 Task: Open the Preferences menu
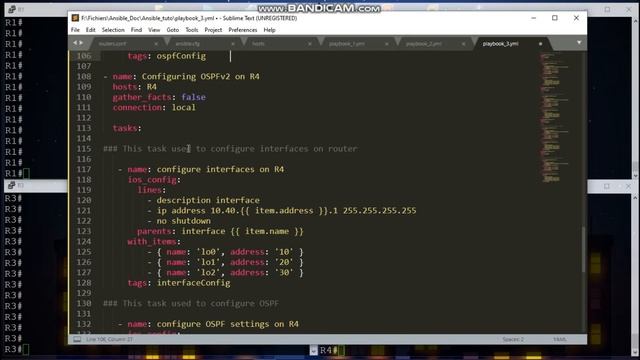click(x=242, y=30)
